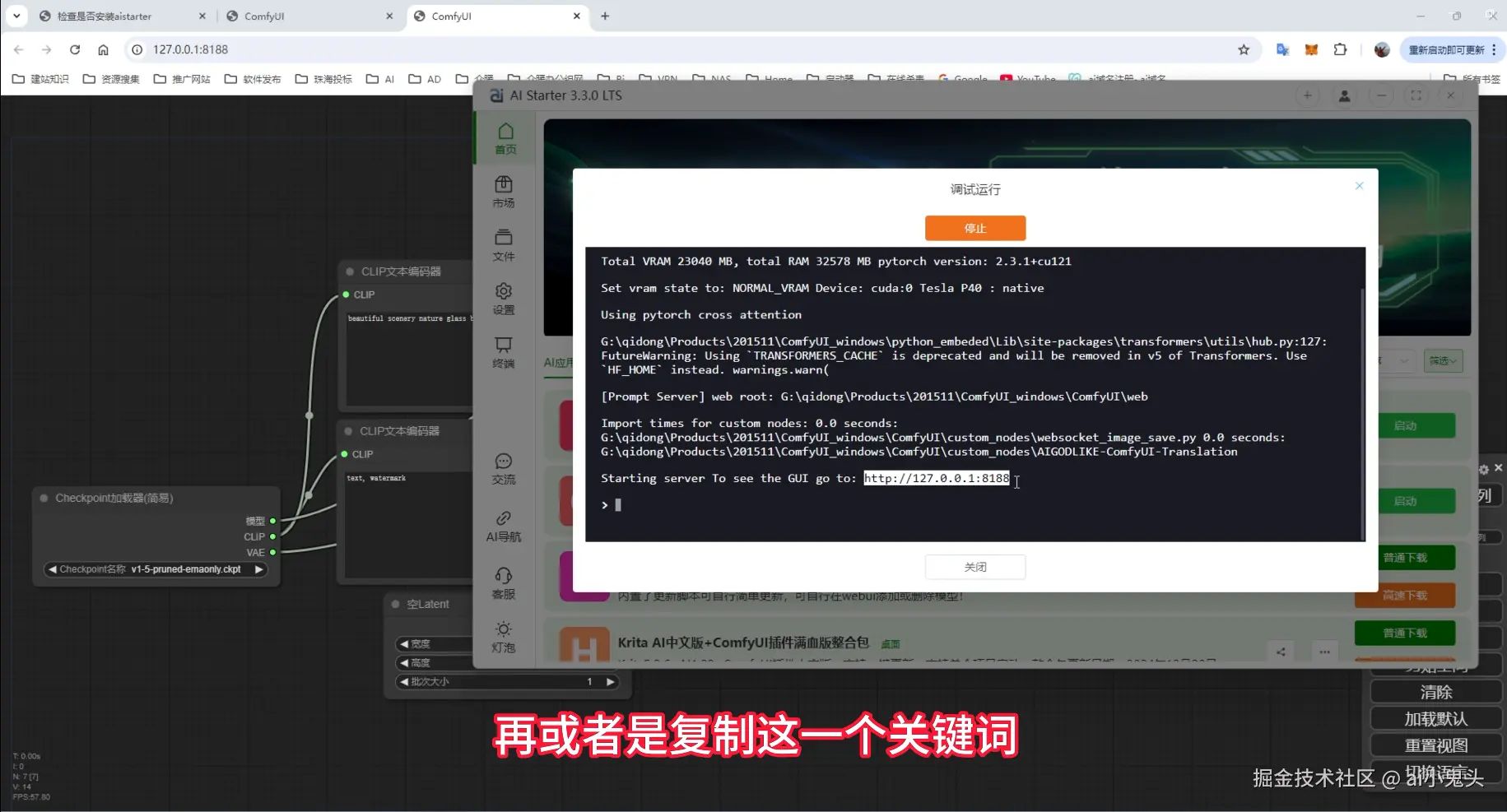Open AI Starter 设置 settings
1507x812 pixels.
505,297
